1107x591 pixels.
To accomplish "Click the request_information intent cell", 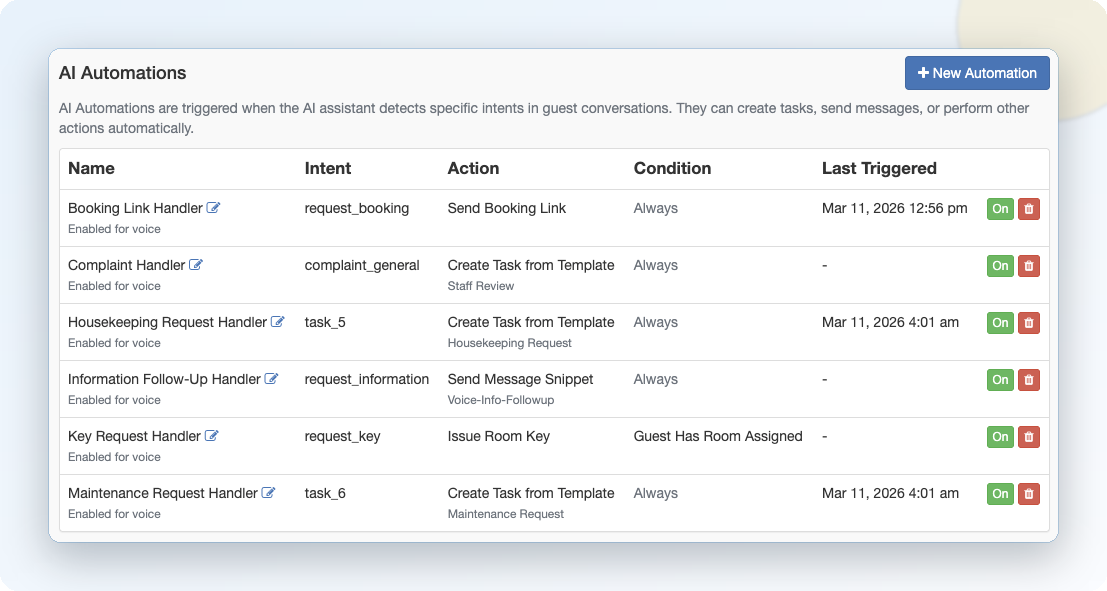I will pyautogui.click(x=366, y=379).
